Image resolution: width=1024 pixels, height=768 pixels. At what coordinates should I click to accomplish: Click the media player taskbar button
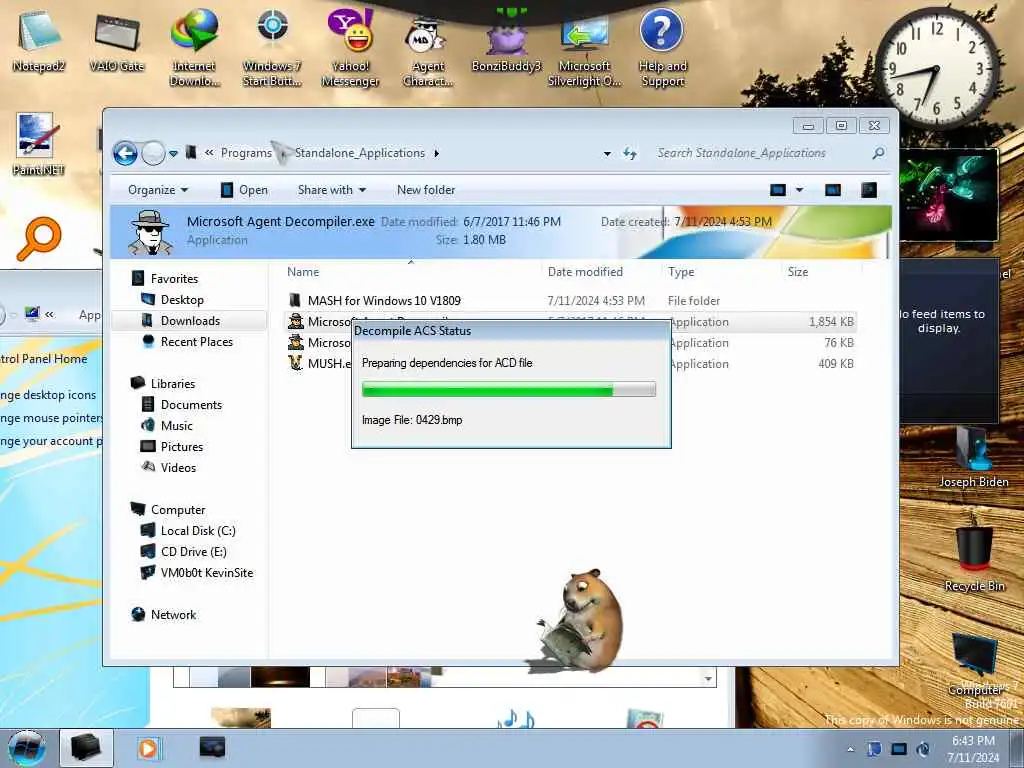click(x=148, y=748)
